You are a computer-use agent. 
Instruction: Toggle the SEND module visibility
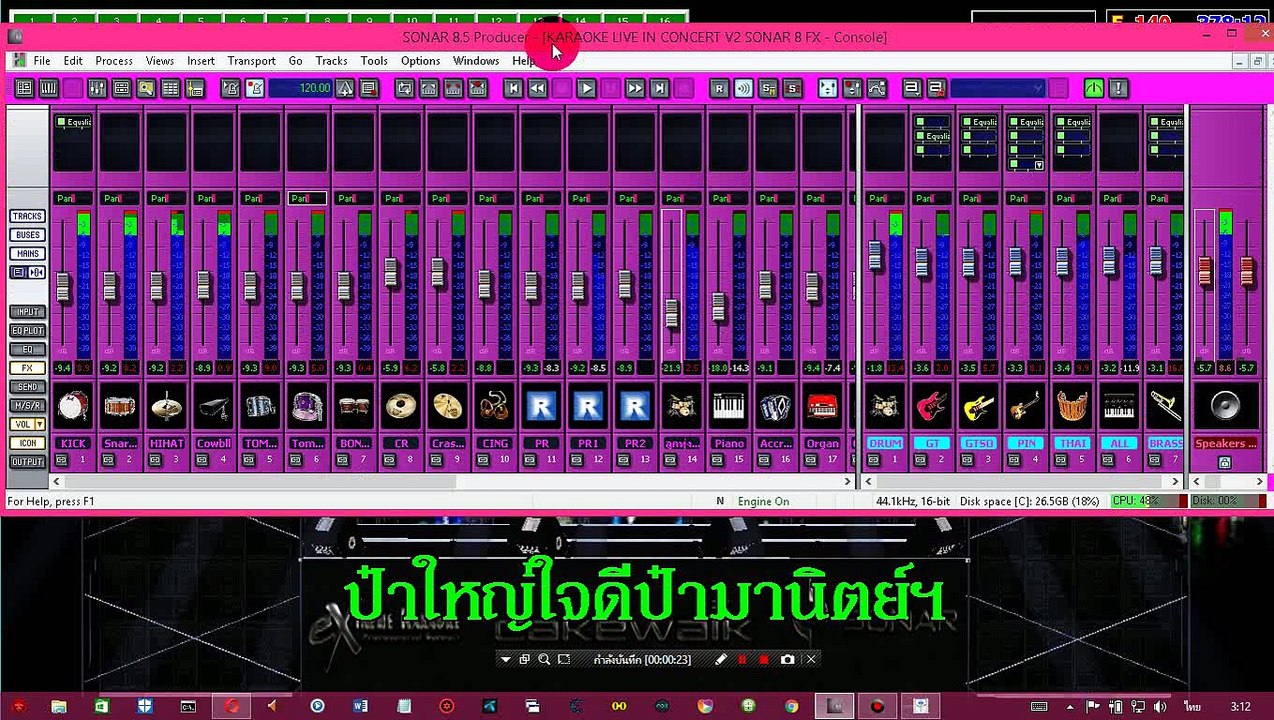(27, 387)
